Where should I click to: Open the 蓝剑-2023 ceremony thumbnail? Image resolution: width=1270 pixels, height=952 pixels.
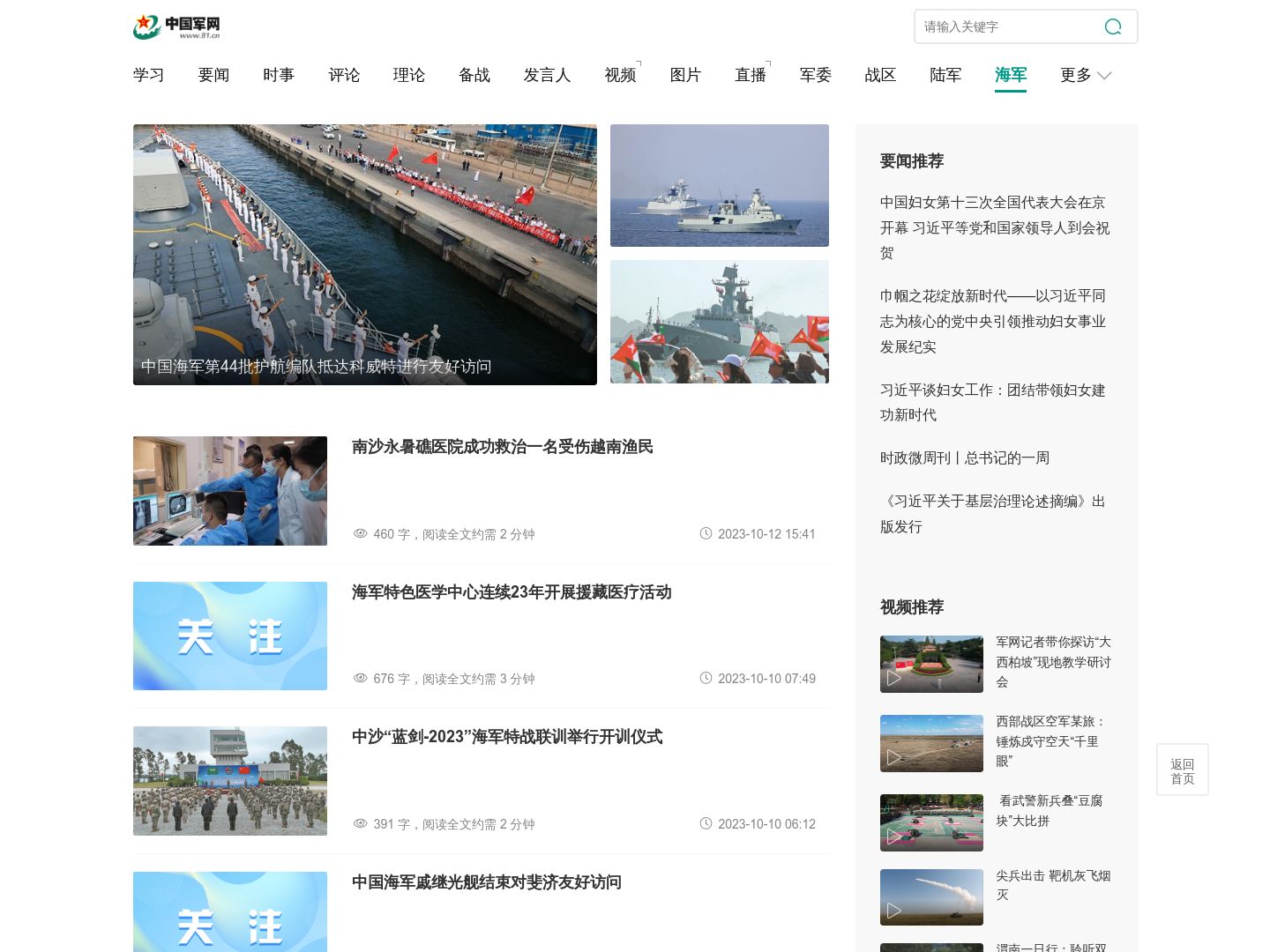pyautogui.click(x=230, y=781)
